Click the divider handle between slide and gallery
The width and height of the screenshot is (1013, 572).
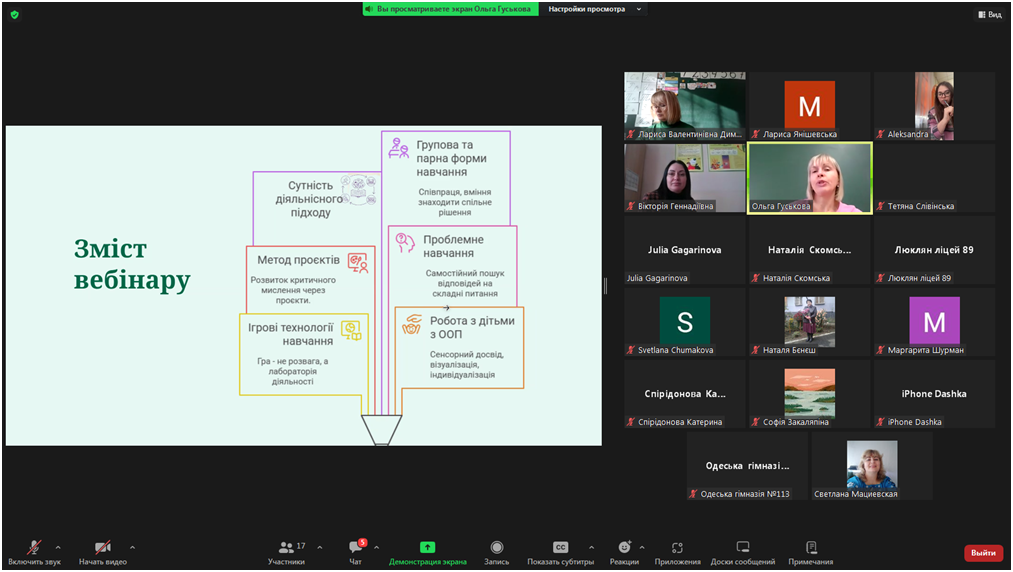[x=605, y=286]
